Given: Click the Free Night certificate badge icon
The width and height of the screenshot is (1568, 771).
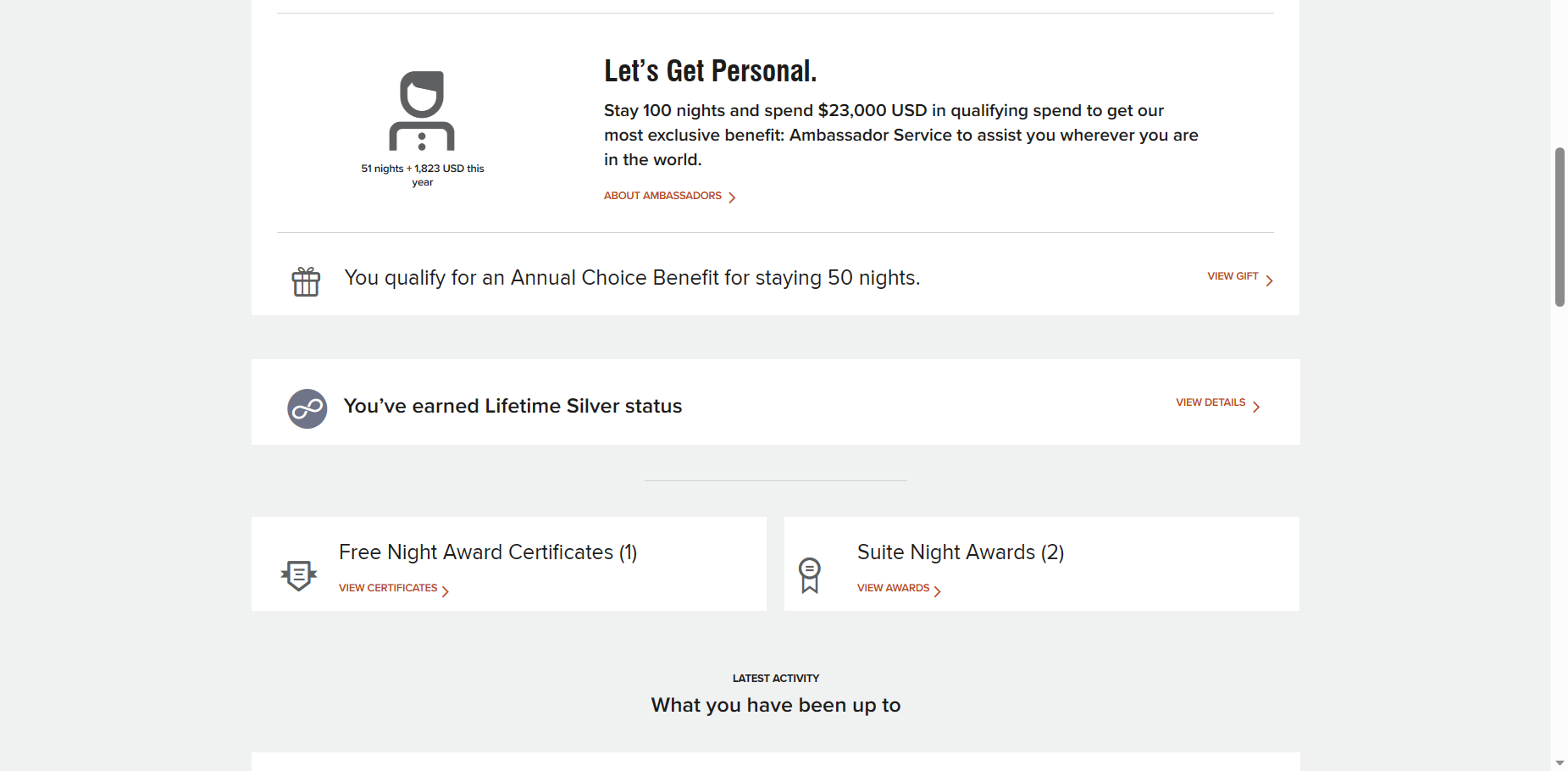Looking at the screenshot, I should click(299, 576).
